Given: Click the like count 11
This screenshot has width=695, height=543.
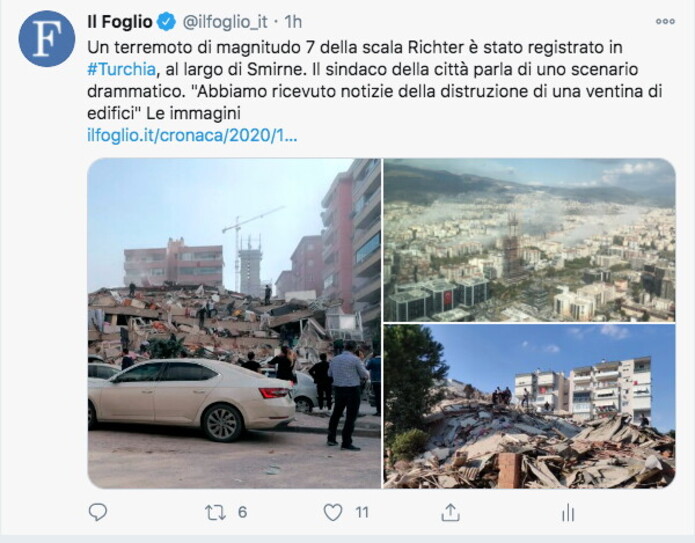Looking at the screenshot, I should (x=362, y=512).
